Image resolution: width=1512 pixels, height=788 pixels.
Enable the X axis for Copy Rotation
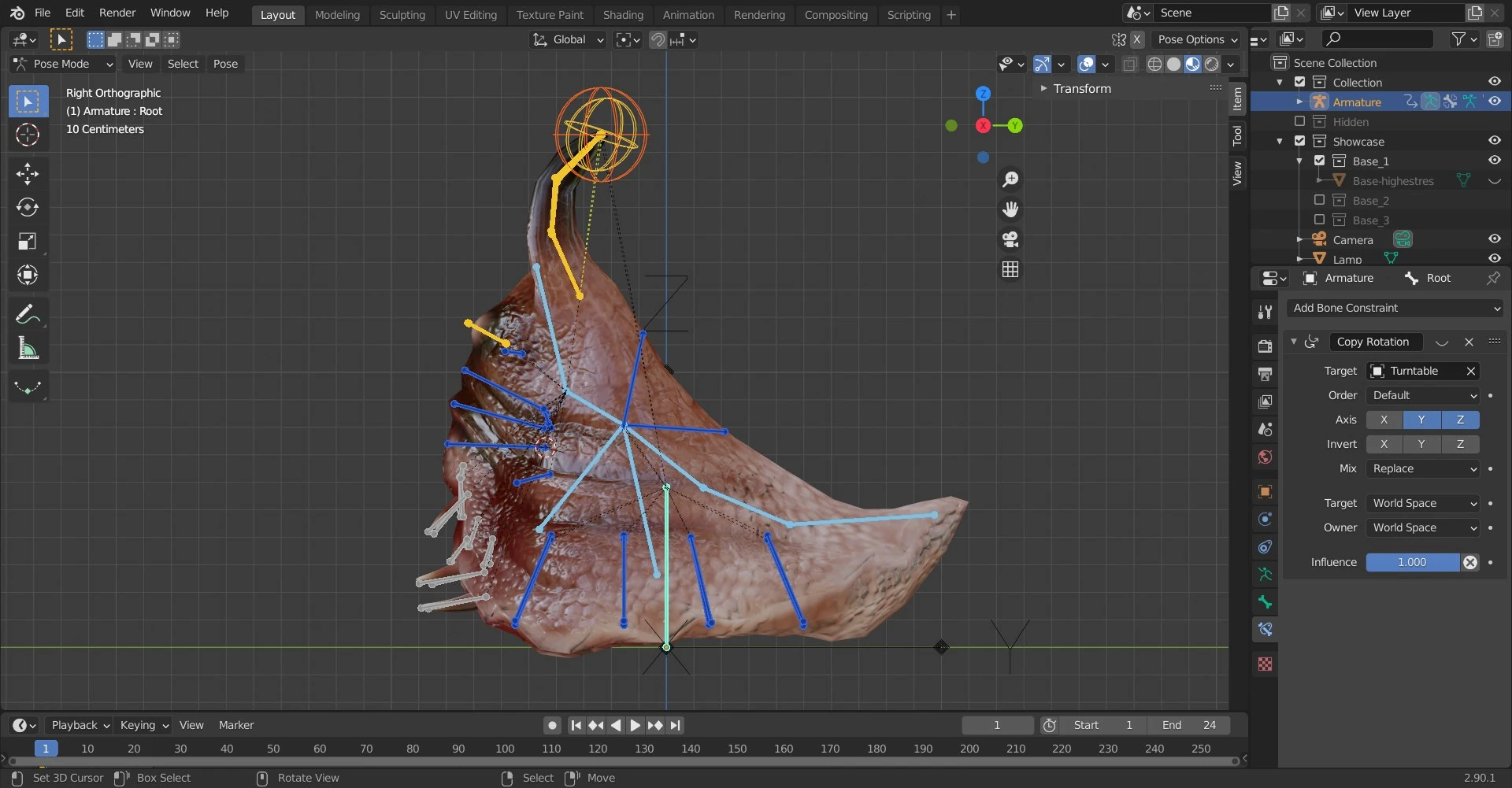[x=1385, y=420]
